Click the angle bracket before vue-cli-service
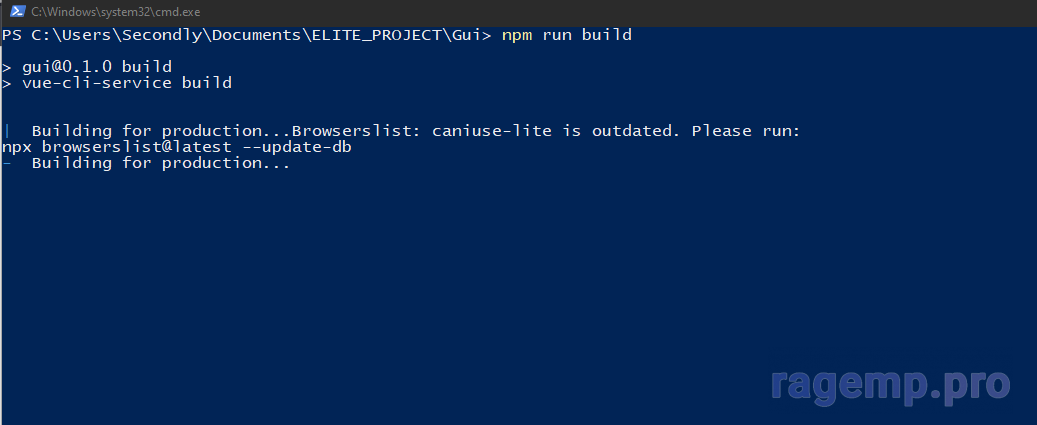This screenshot has width=1037, height=425. (x=7, y=84)
